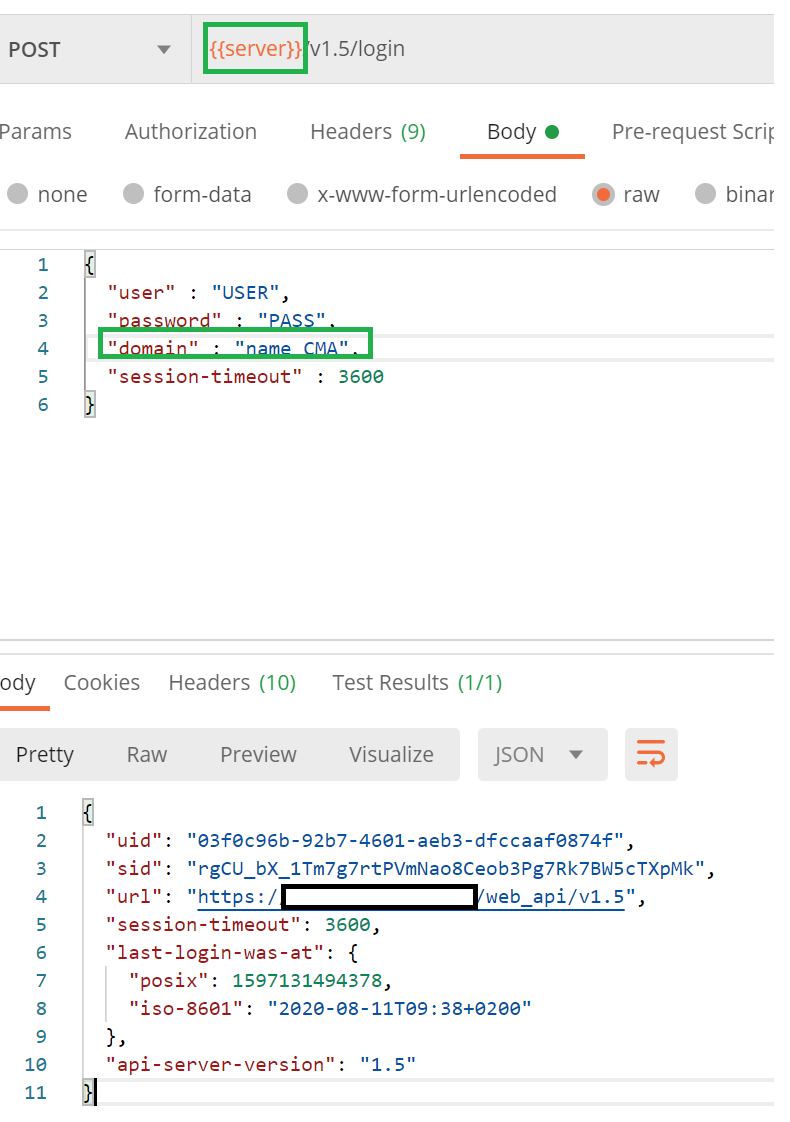Switch response view to Raw
The height and width of the screenshot is (1122, 790).
[x=146, y=754]
